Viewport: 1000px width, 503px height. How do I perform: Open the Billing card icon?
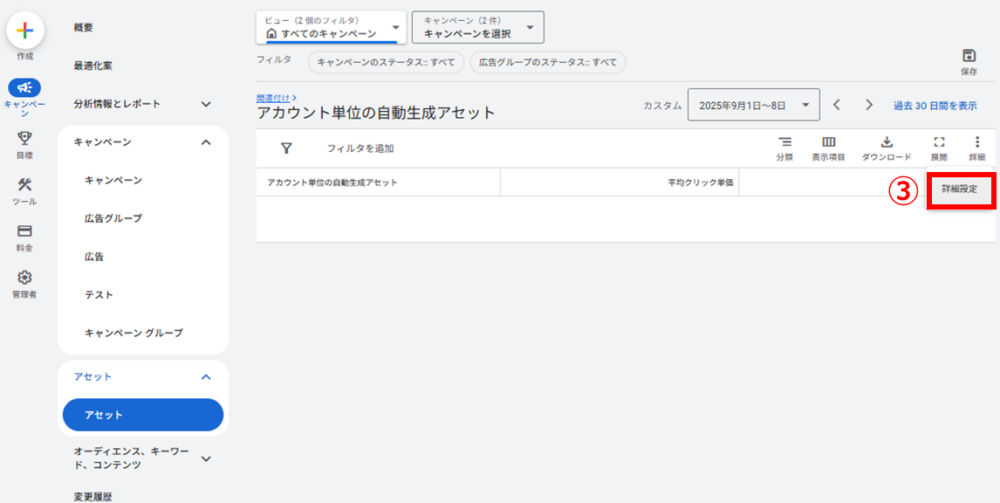[x=25, y=232]
